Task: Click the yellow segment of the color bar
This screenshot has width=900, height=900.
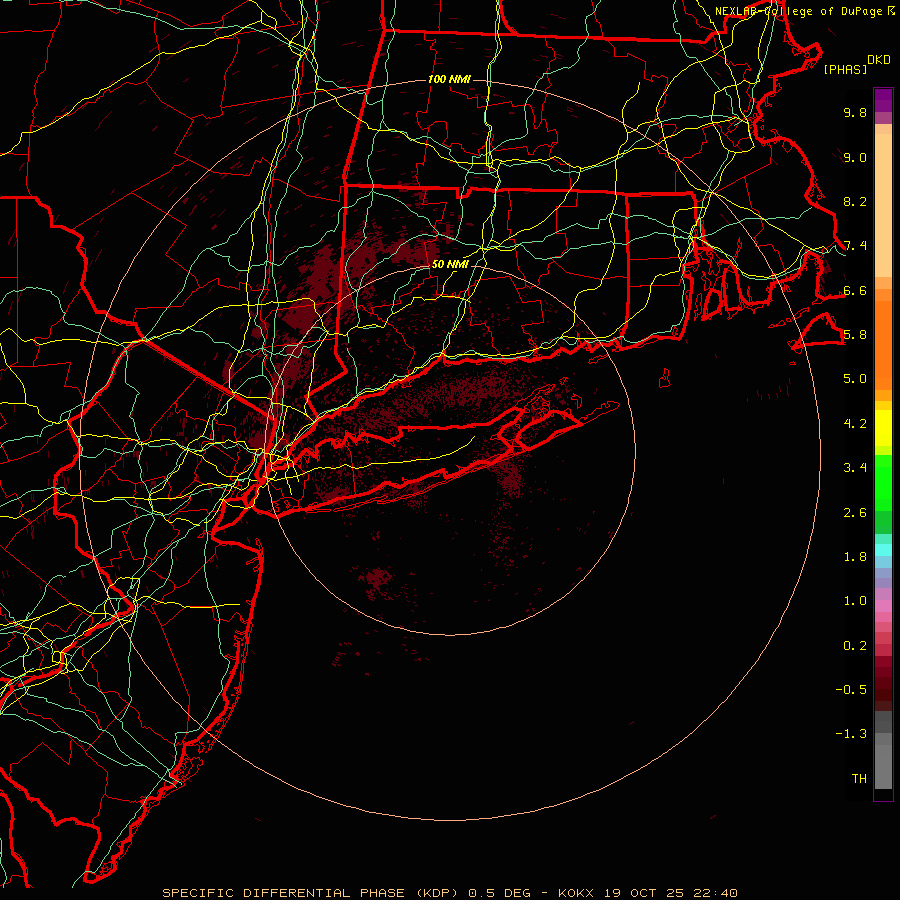Action: coord(883,428)
